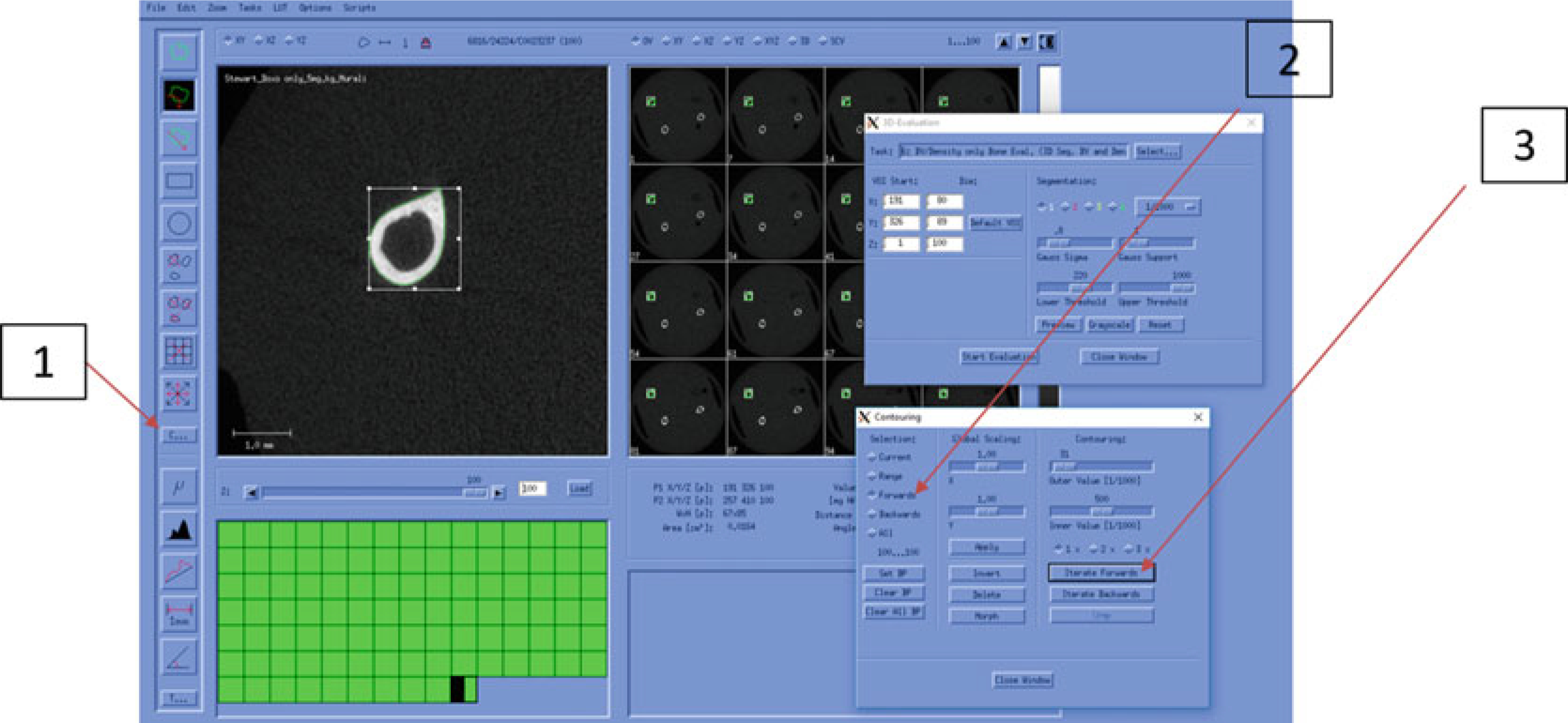Open the C... contouring dialog button
This screenshot has height=723, width=1568.
point(178,435)
